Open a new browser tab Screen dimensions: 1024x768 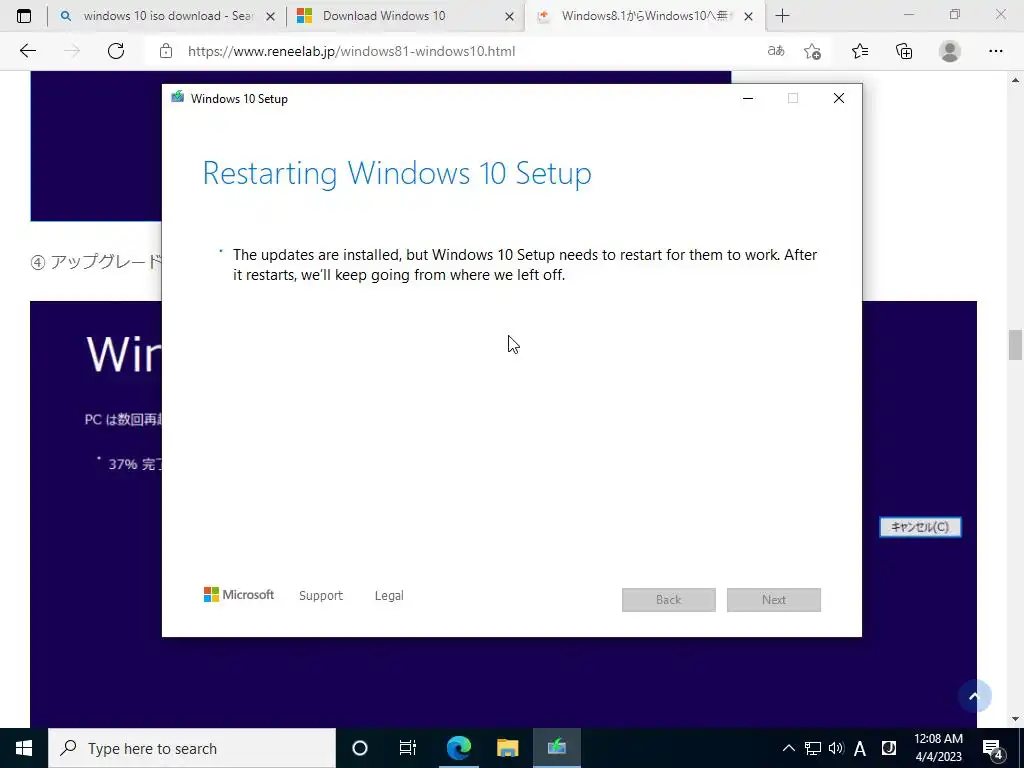[x=782, y=16]
